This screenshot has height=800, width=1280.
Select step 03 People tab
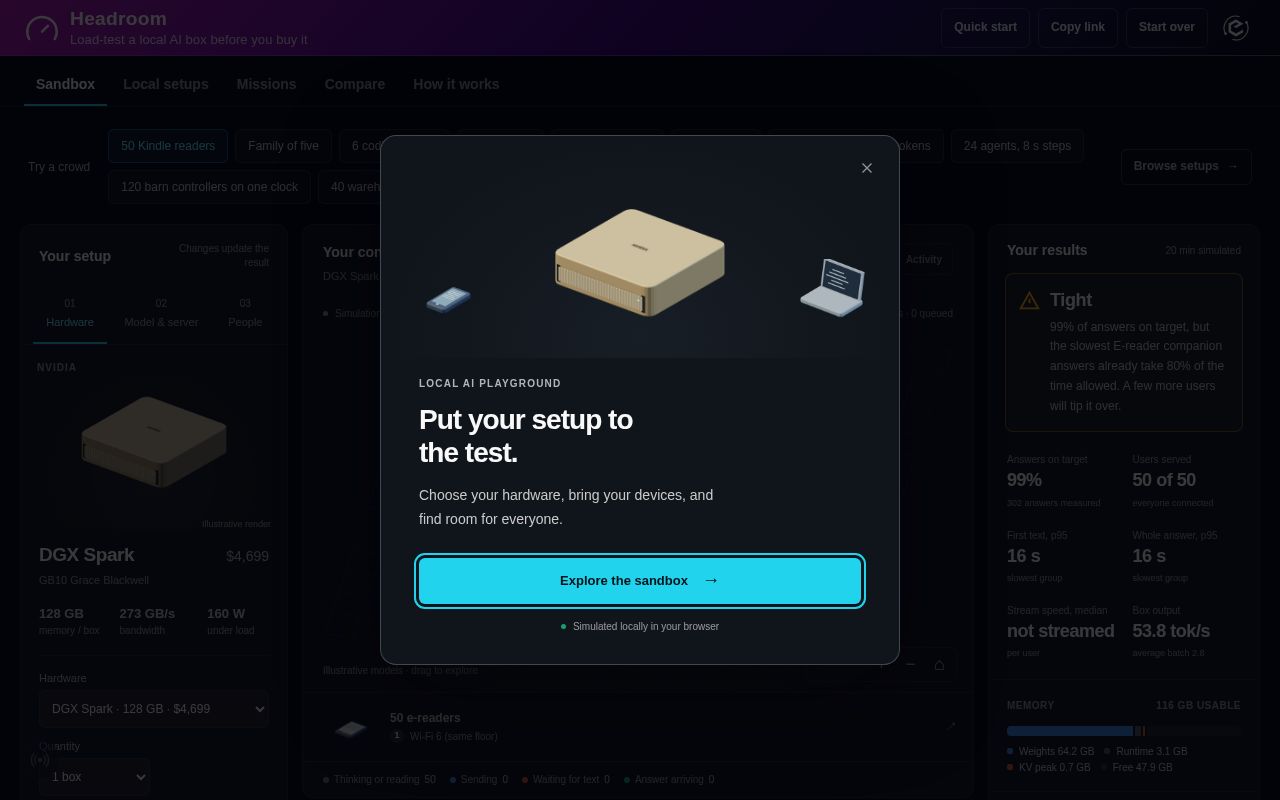pos(245,313)
